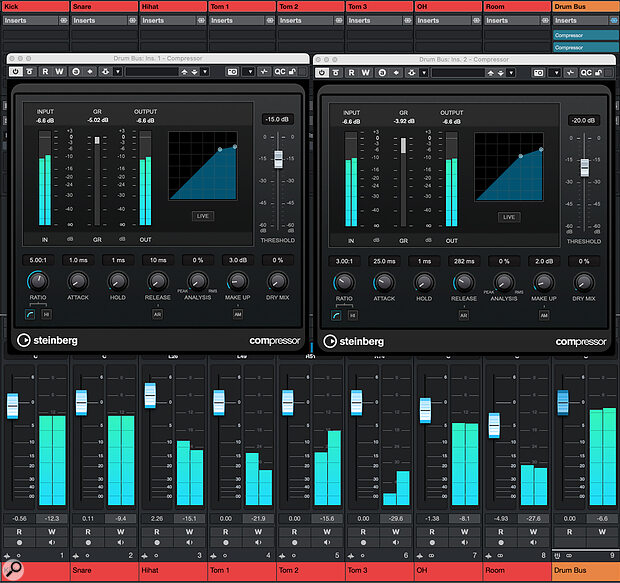
Task: Copy A to B in Ins. 2 Compressor
Action: coord(396,73)
